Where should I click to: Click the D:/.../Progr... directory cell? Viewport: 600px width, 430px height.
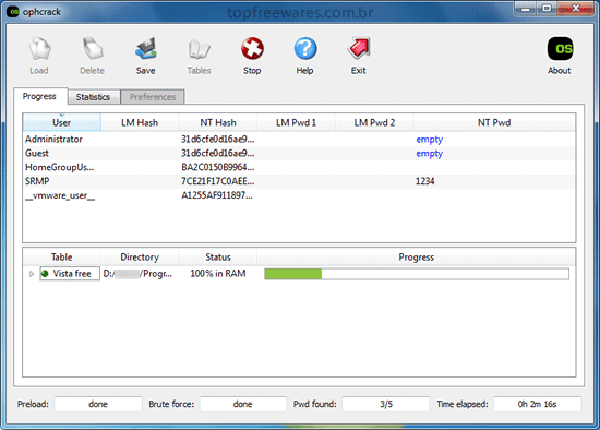(138, 274)
